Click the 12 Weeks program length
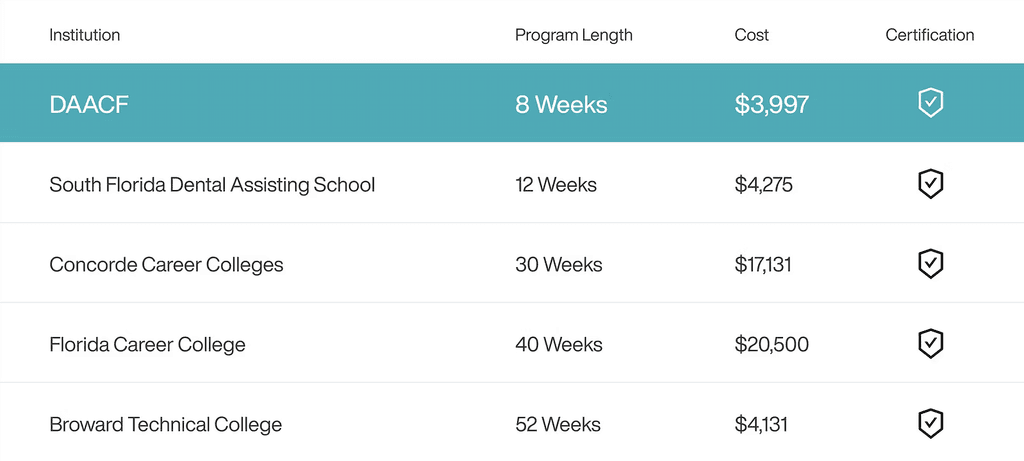The image size is (1024, 461). click(556, 185)
